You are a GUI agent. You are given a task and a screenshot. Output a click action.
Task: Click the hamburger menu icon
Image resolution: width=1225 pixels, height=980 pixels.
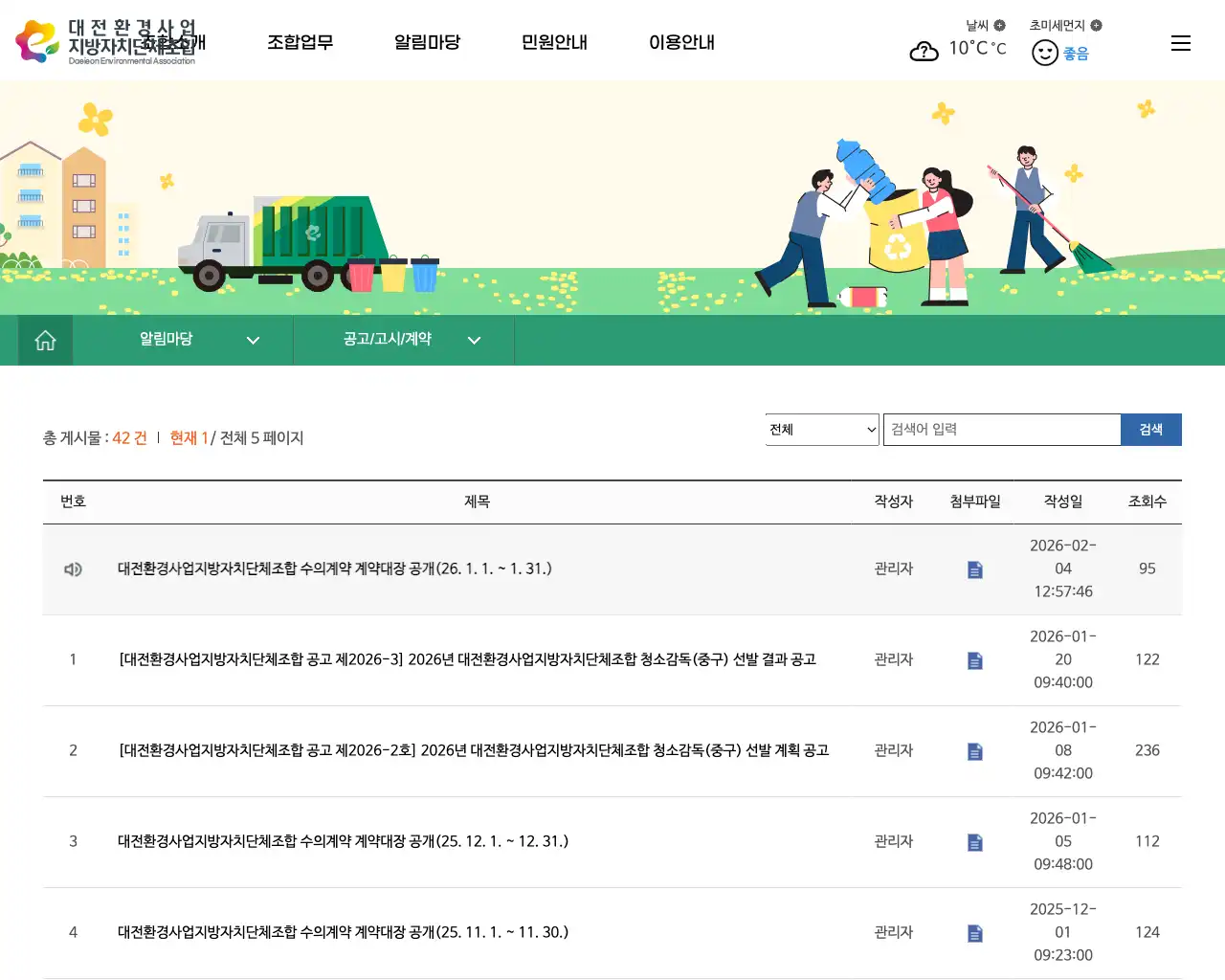(x=1180, y=42)
